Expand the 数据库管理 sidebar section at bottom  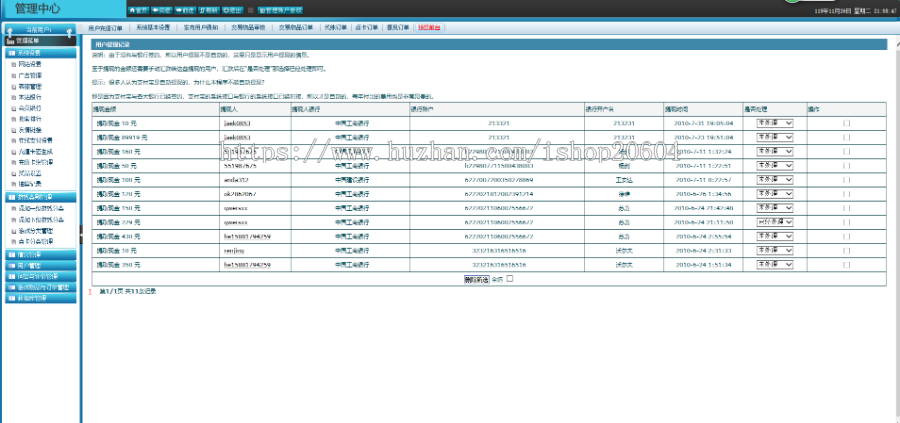40,298
